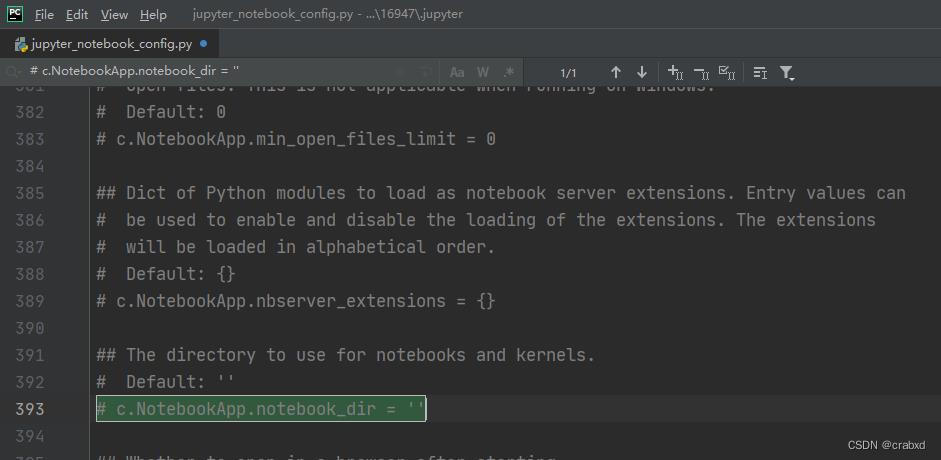Click 'Dict of Python modules' comment line
Viewport: 941px width, 460px height.
(x=501, y=193)
